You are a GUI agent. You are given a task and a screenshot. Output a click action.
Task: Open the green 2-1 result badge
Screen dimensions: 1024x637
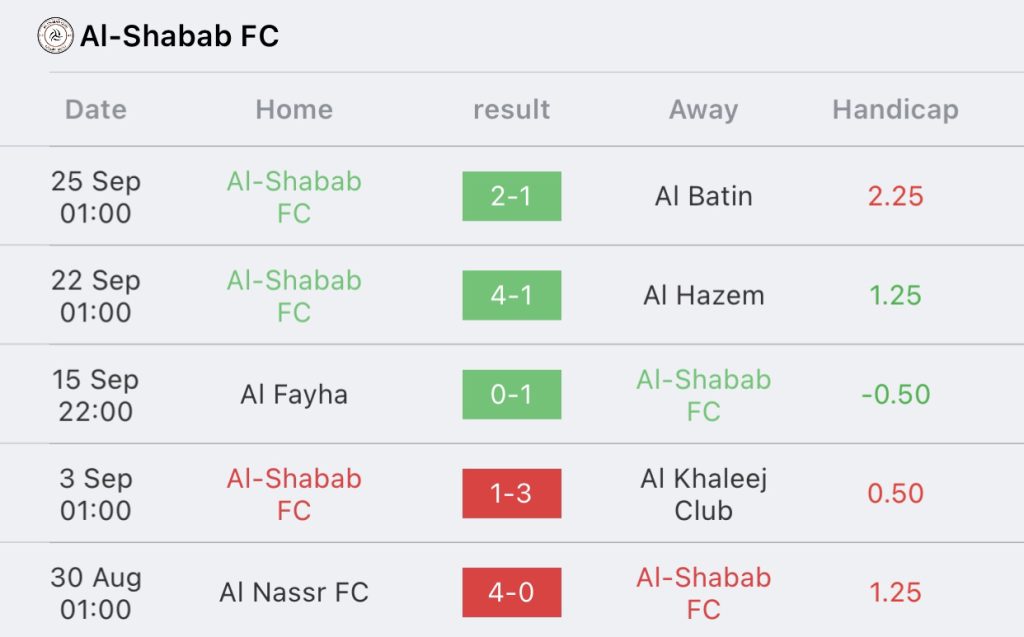(511, 196)
